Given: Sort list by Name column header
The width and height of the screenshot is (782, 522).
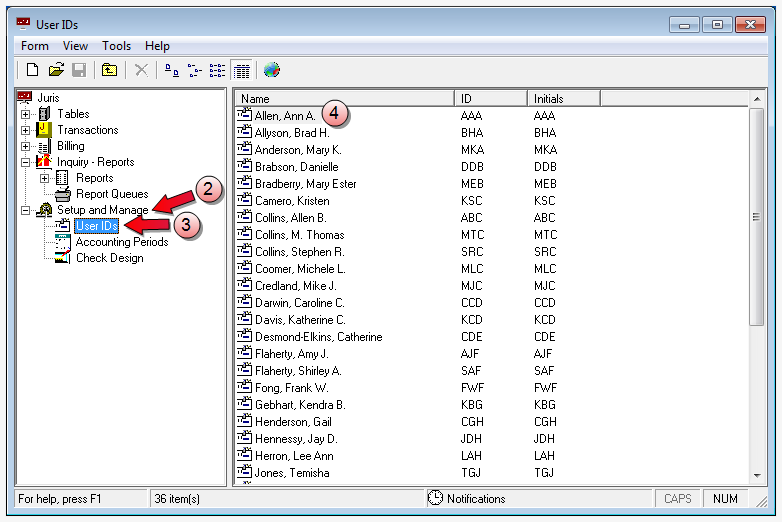Looking at the screenshot, I should (345, 98).
